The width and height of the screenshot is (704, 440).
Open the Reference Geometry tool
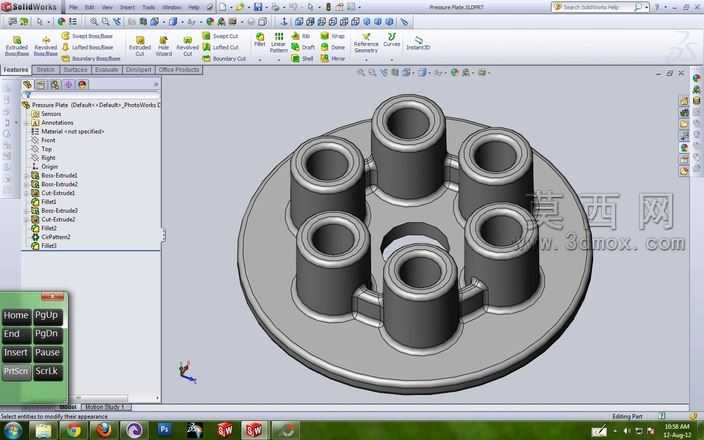coord(366,43)
